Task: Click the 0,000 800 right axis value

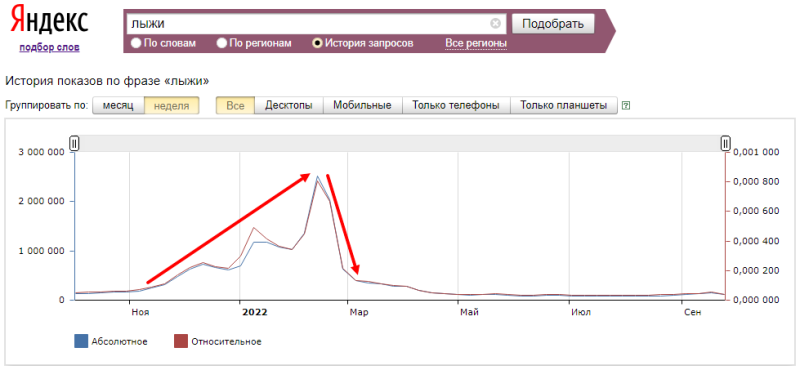Action: click(x=756, y=182)
